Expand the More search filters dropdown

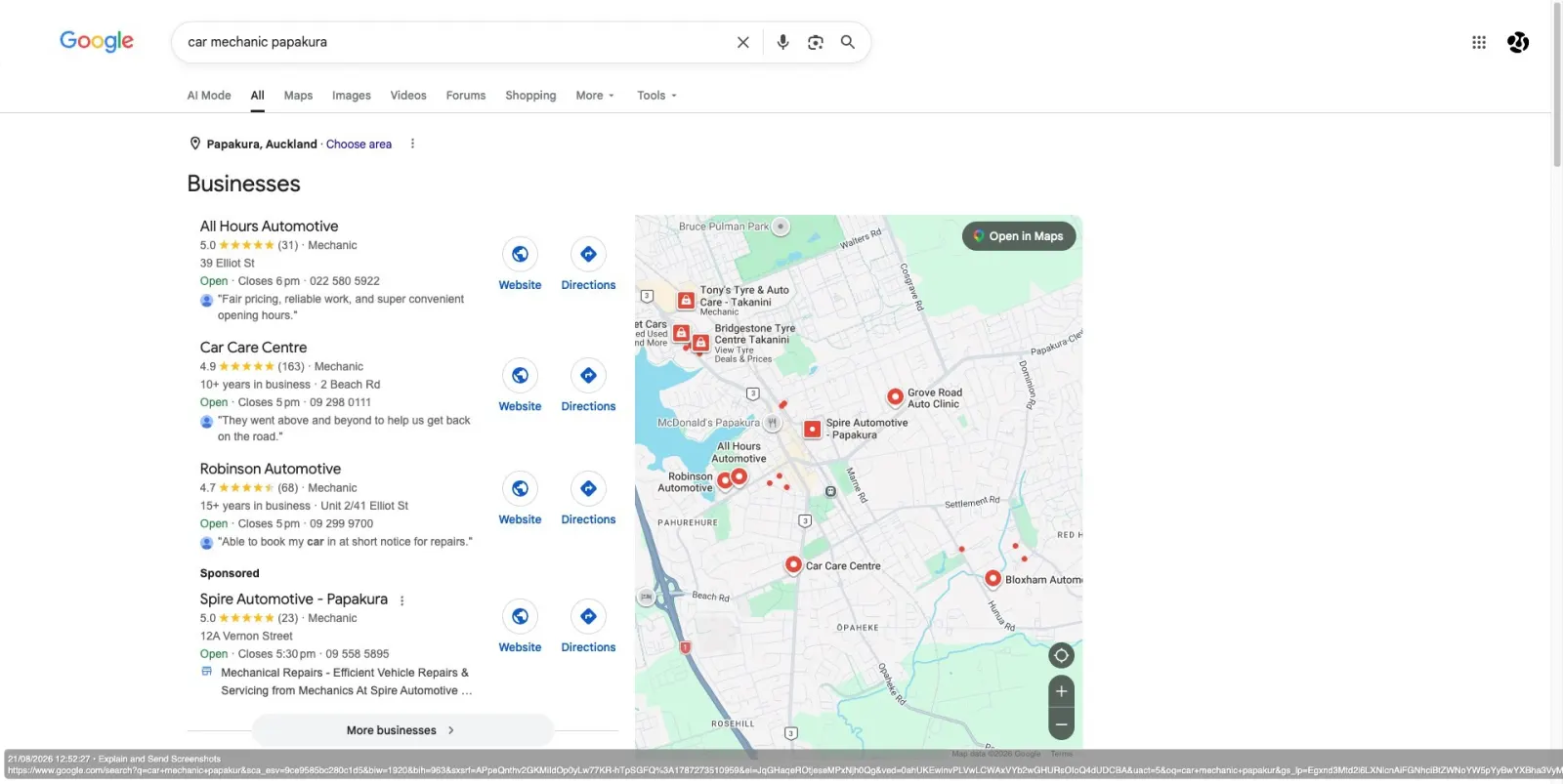point(595,96)
